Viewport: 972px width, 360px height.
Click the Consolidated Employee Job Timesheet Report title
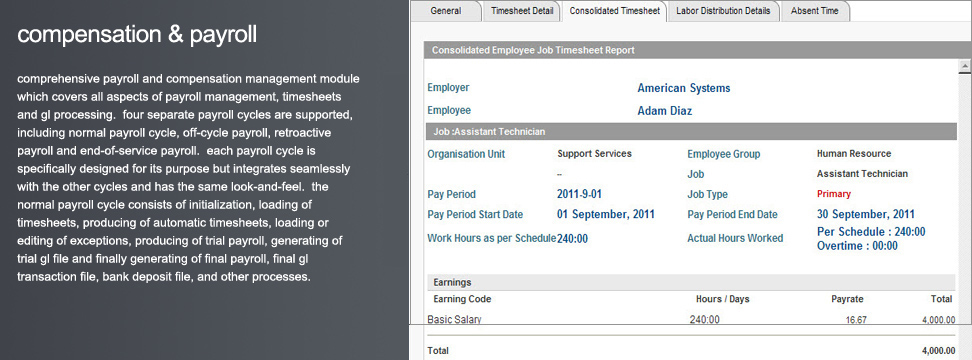tap(533, 50)
